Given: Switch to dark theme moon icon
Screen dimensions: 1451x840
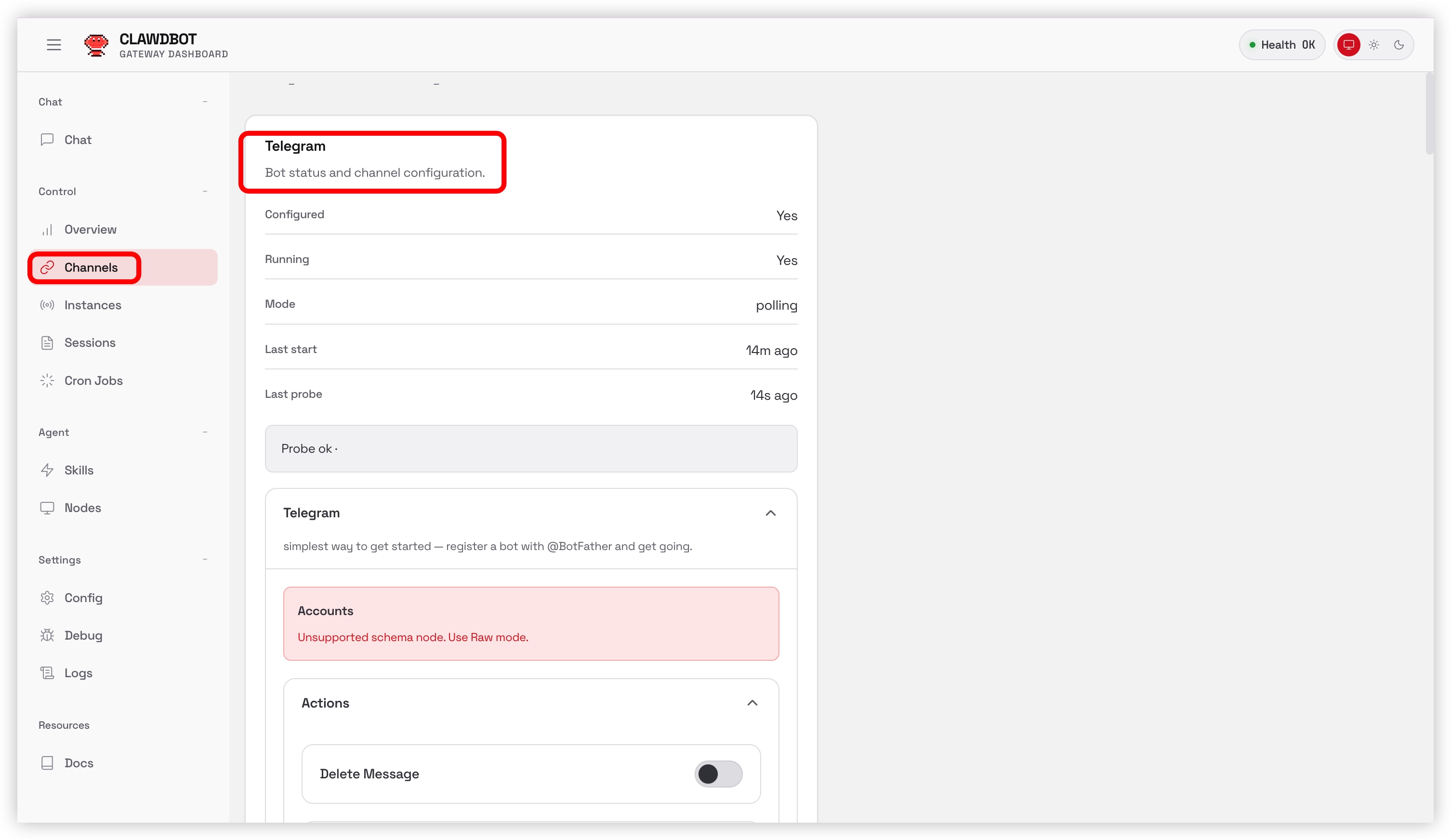Looking at the screenshot, I should [1398, 45].
